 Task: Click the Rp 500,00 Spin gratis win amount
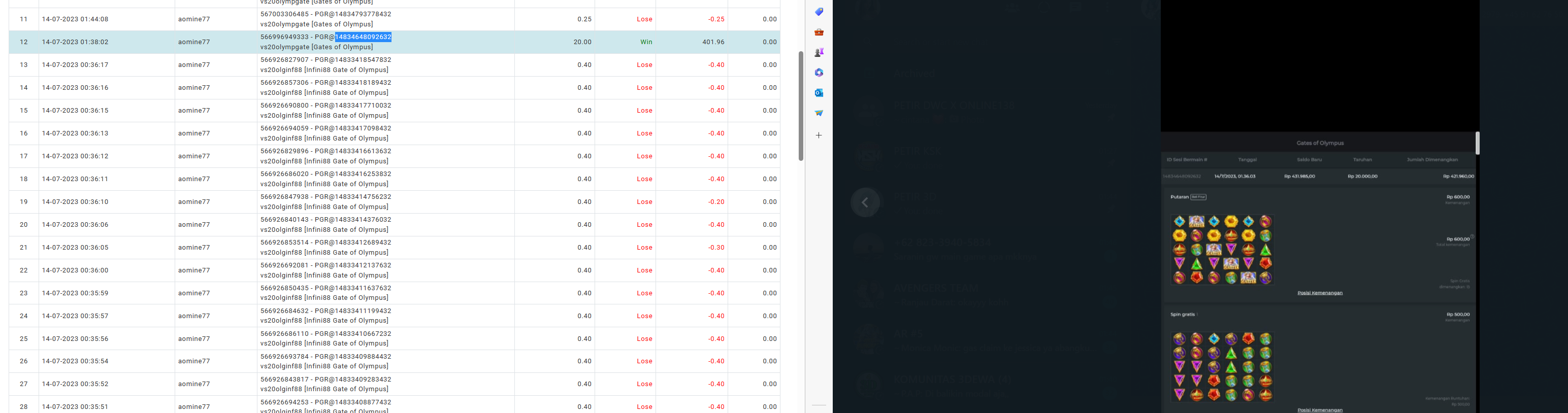point(1458,315)
